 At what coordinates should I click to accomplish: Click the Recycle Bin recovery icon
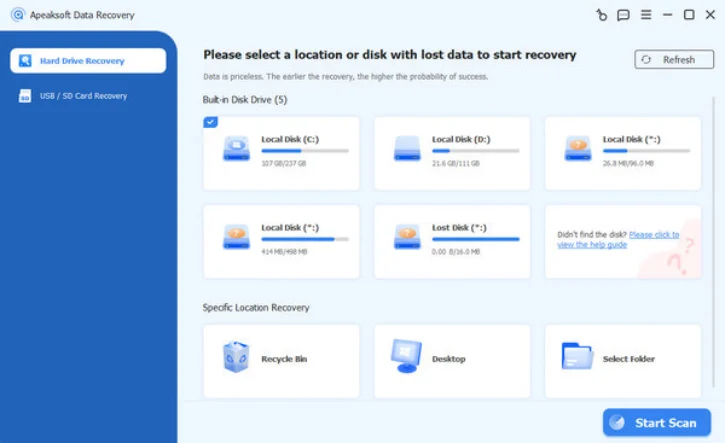(236, 356)
